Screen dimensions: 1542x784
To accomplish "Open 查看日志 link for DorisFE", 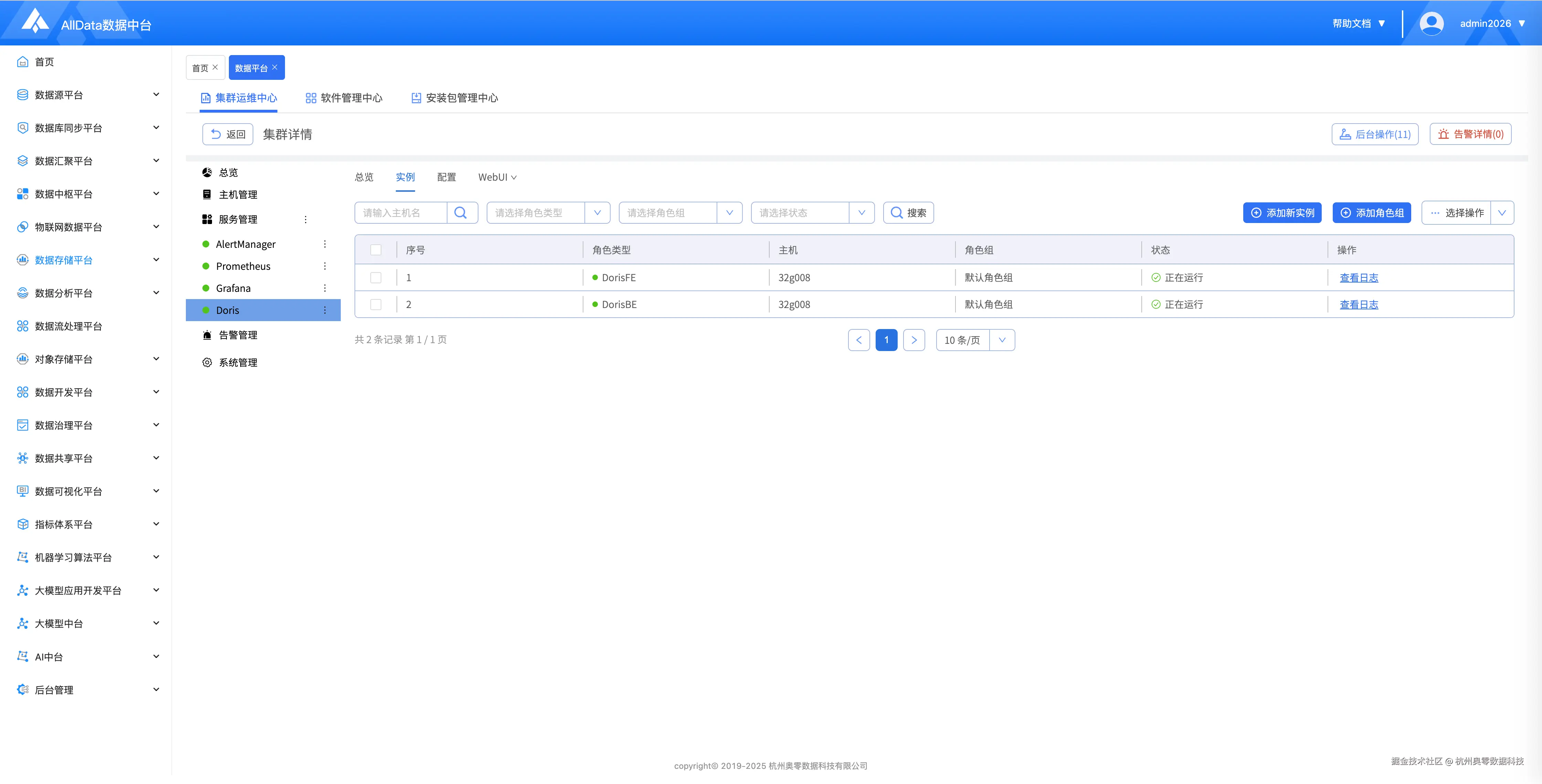I will click(1358, 278).
